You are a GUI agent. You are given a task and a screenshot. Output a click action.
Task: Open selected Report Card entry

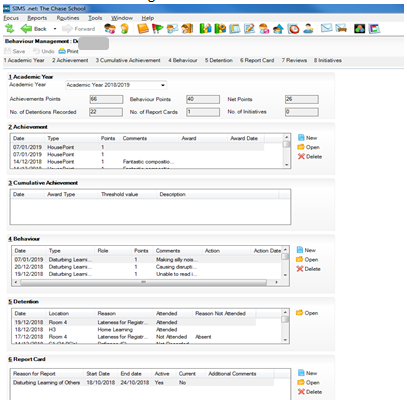(x=308, y=382)
